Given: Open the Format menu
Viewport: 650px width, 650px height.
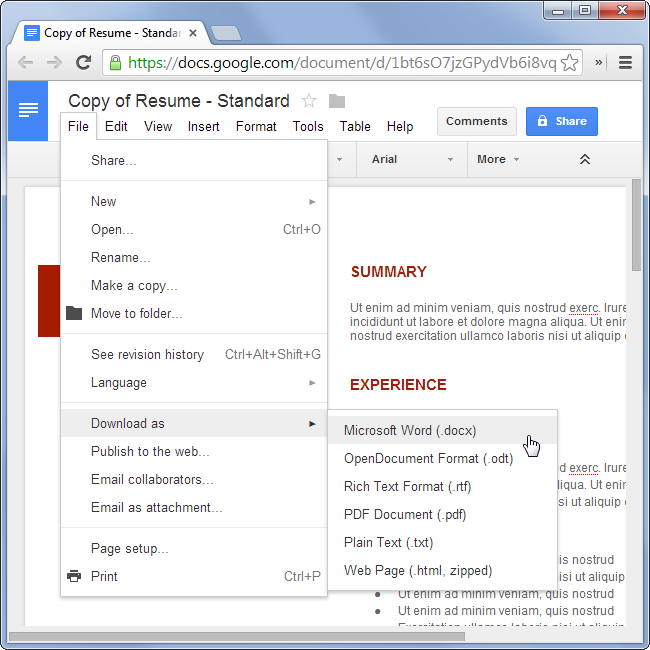Looking at the screenshot, I should (256, 126).
